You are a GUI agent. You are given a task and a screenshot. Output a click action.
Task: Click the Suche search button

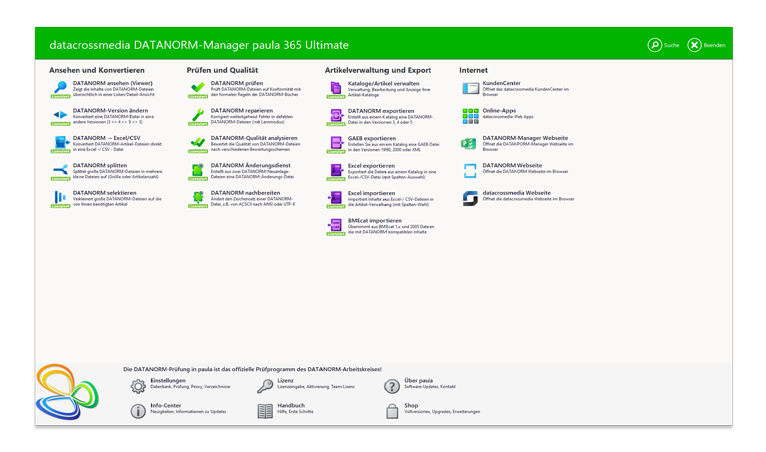663,45
